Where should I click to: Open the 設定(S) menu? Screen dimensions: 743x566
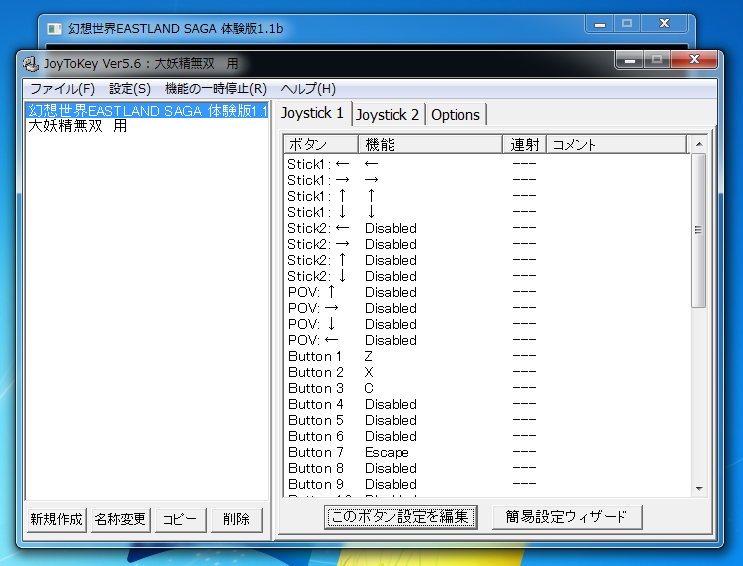coord(130,89)
